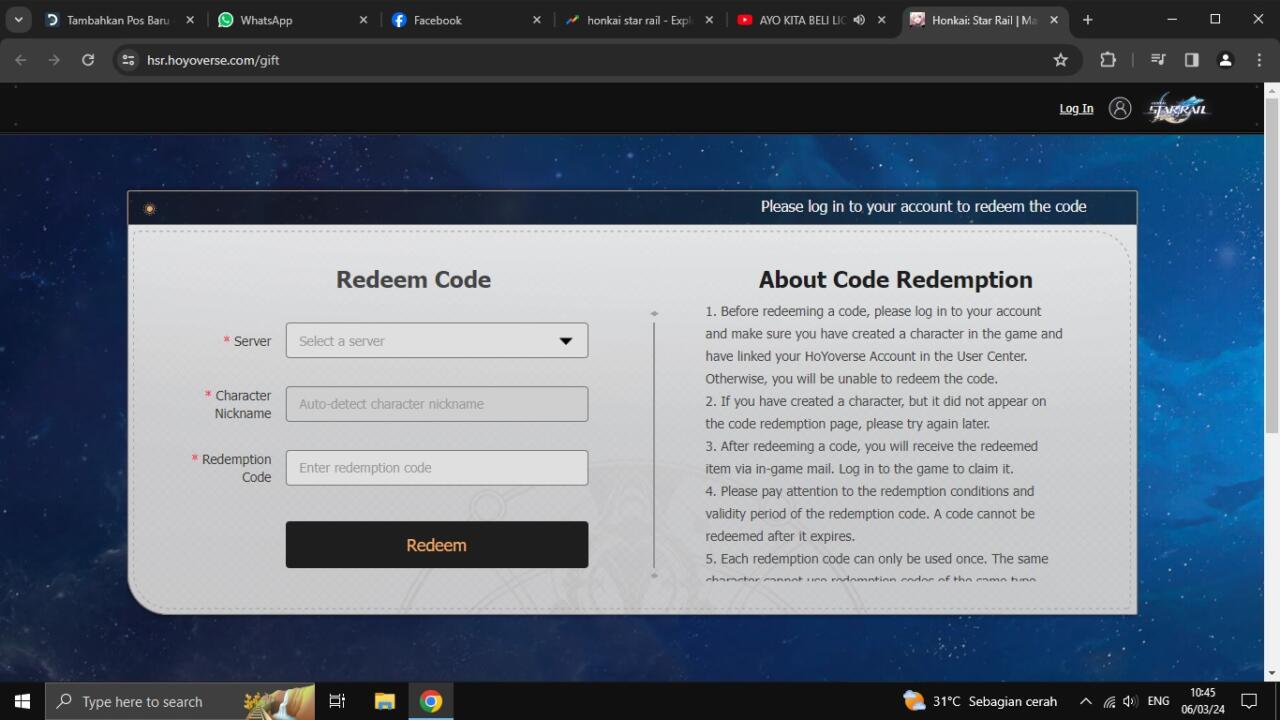
Task: Click the Redeem button
Action: click(x=437, y=545)
